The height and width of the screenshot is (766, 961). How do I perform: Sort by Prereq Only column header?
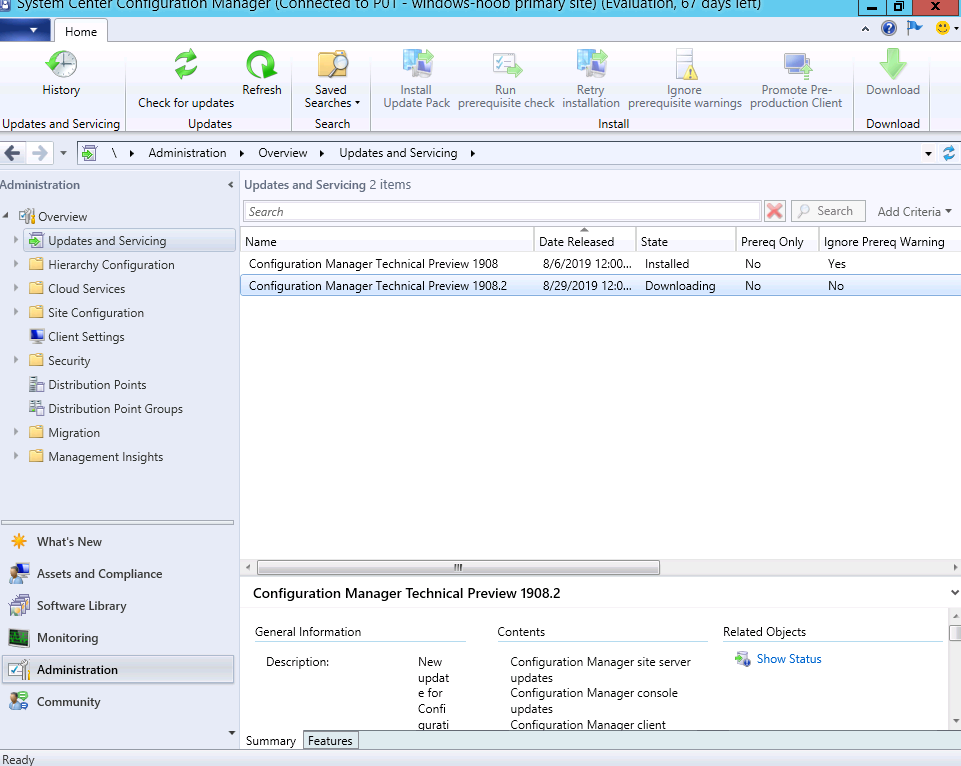click(778, 241)
